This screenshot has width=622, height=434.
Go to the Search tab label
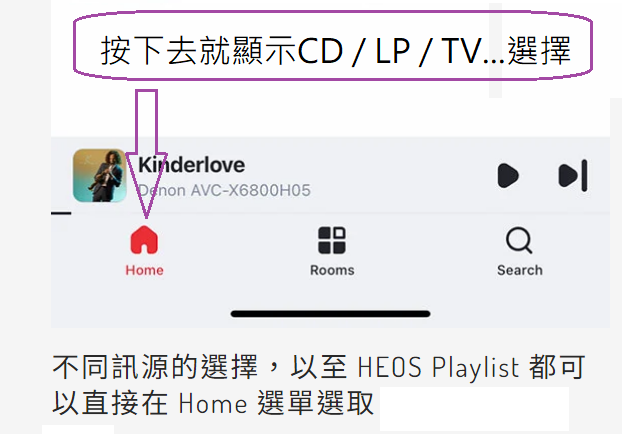tap(520, 270)
